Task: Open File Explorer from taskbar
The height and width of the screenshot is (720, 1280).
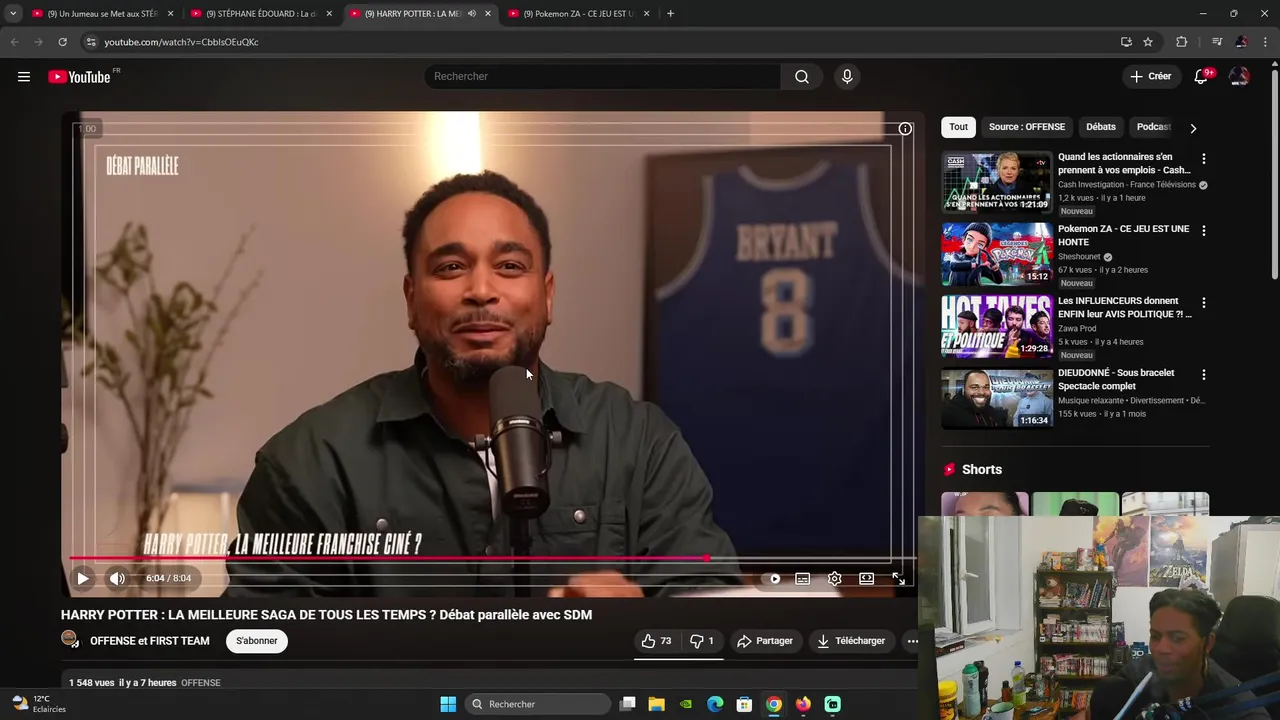Action: click(656, 704)
